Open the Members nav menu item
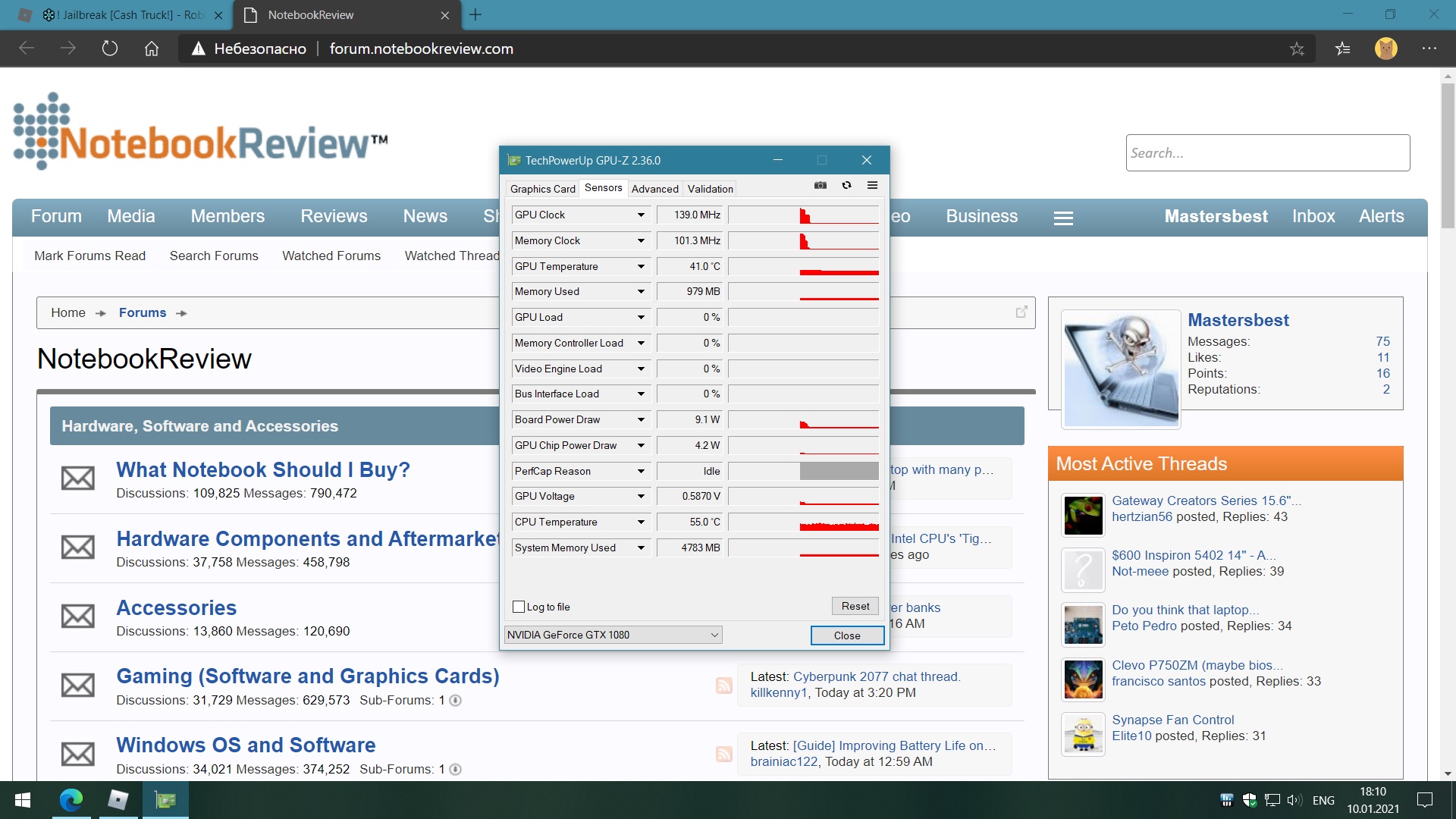 (227, 216)
